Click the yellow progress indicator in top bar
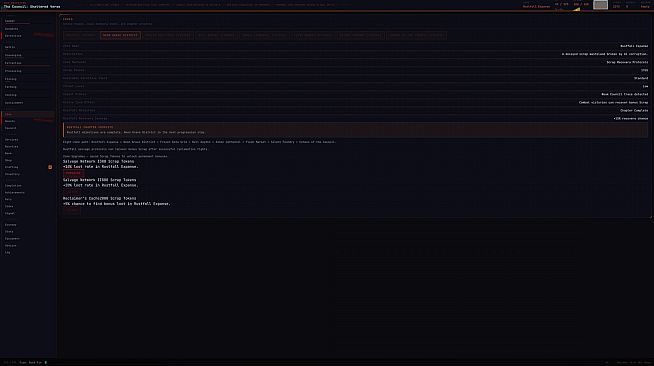654x366 pixels. click(576, 9)
